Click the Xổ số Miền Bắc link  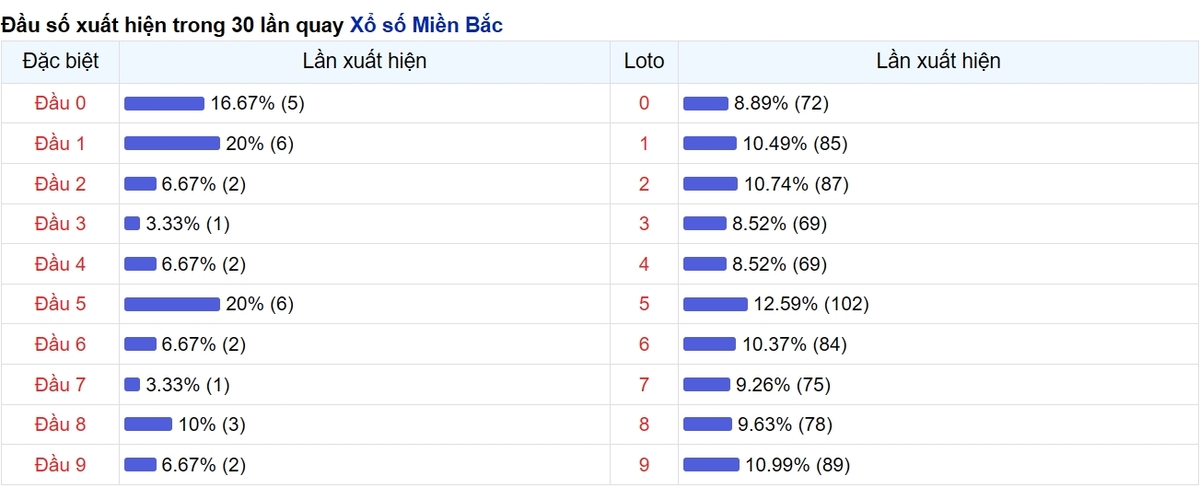click(x=426, y=25)
